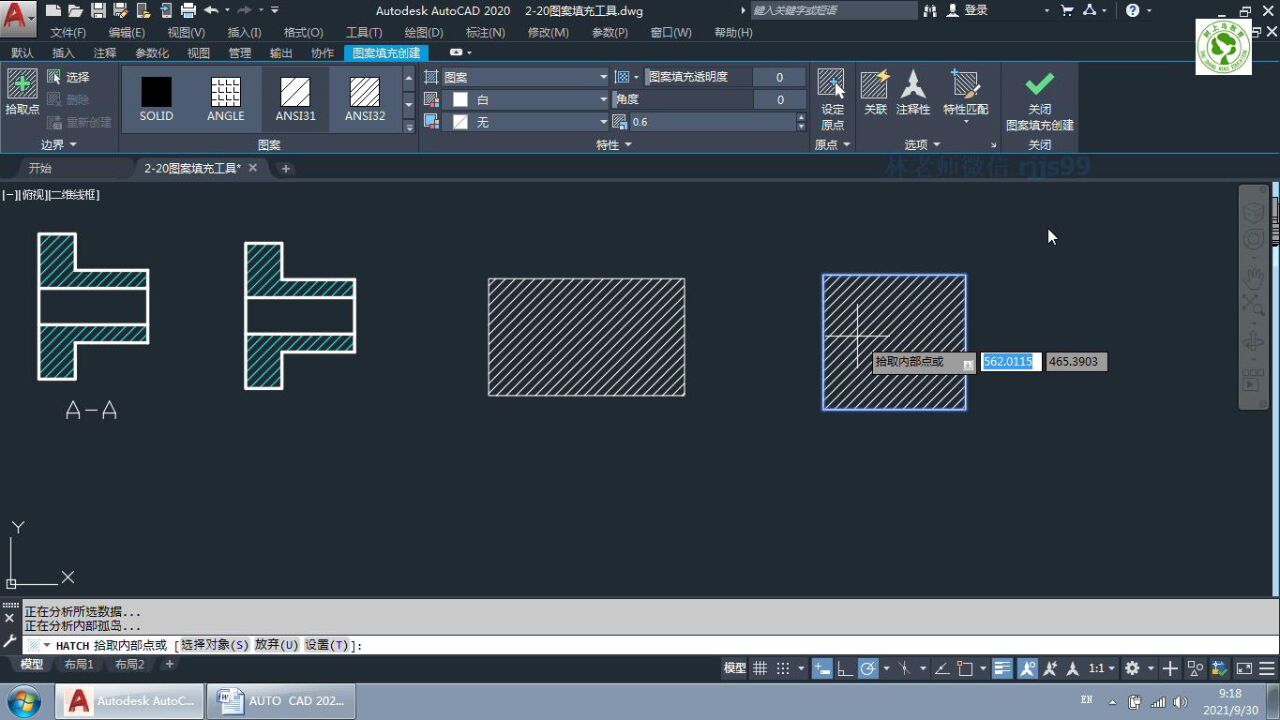Viewport: 1280px width, 720px height.
Task: Open 编辑(E) menu
Action: (x=126, y=32)
